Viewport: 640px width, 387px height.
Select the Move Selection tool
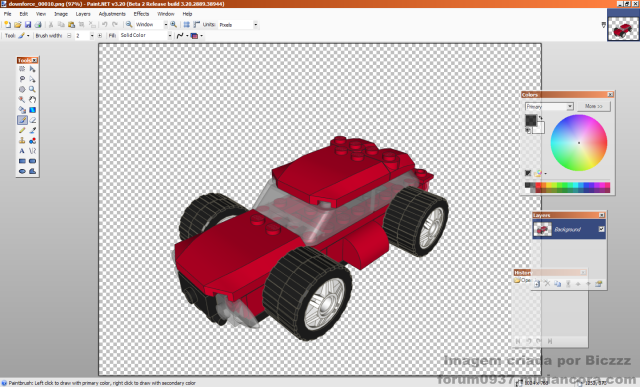(x=32, y=79)
